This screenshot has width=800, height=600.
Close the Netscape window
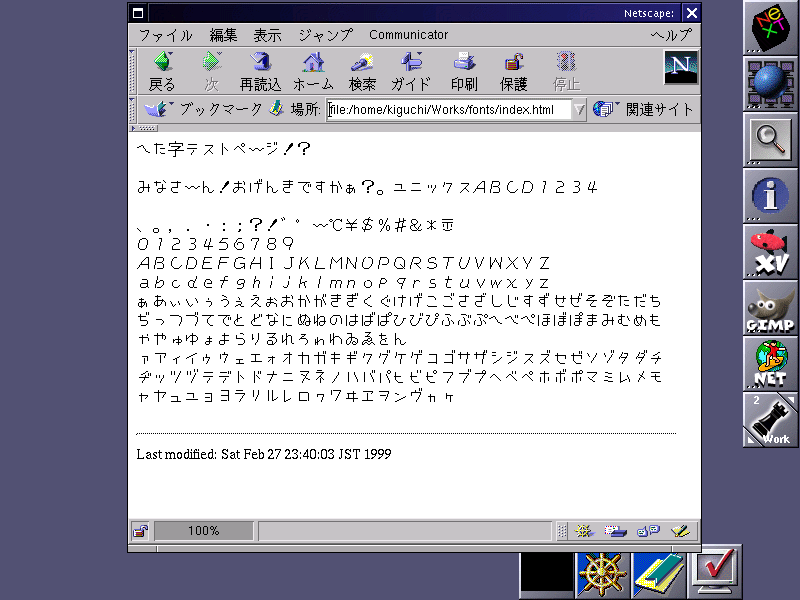(x=691, y=13)
